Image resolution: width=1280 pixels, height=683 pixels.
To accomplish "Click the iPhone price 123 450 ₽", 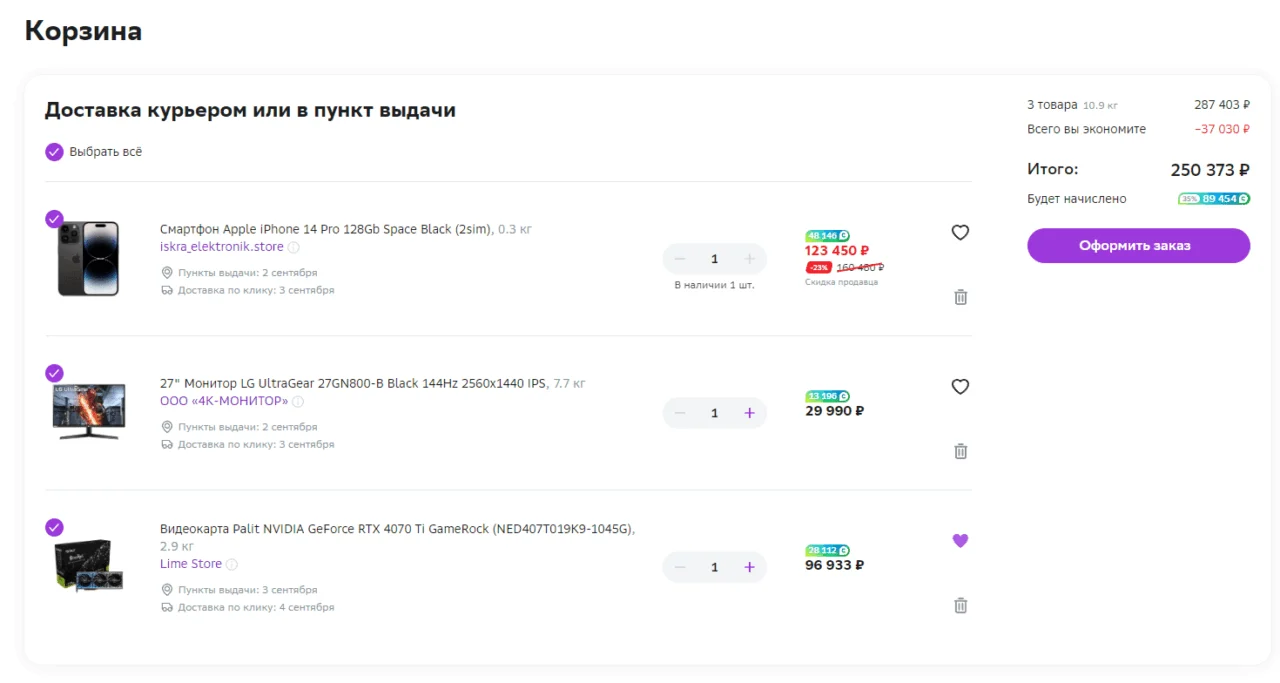I will coord(837,251).
